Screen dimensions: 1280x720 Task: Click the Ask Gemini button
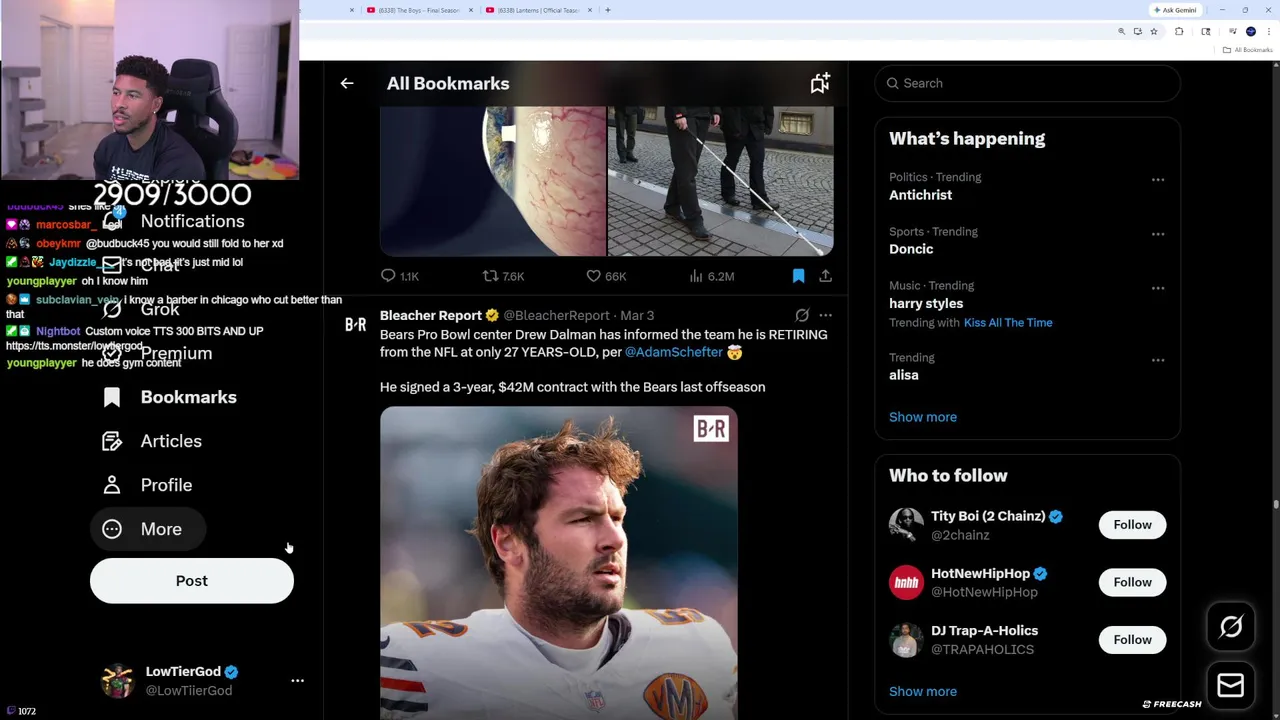[x=1175, y=10]
